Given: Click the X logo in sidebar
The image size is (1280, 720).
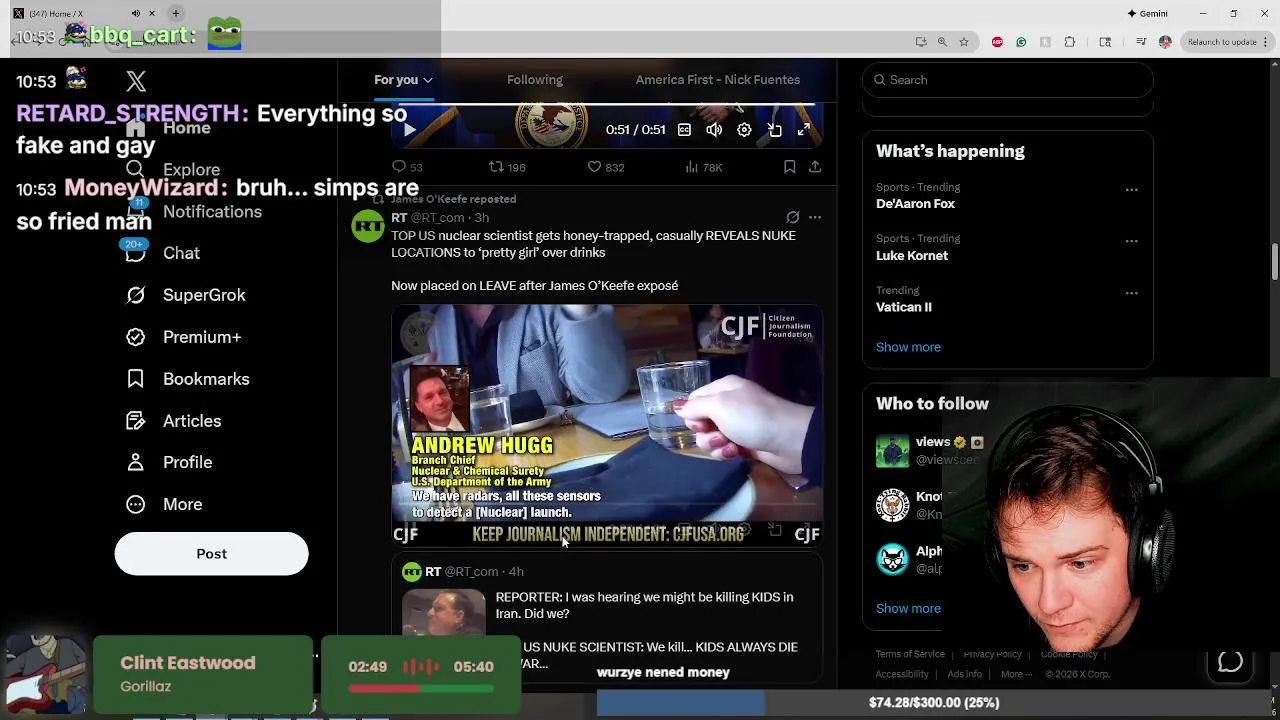Looking at the screenshot, I should [136, 82].
